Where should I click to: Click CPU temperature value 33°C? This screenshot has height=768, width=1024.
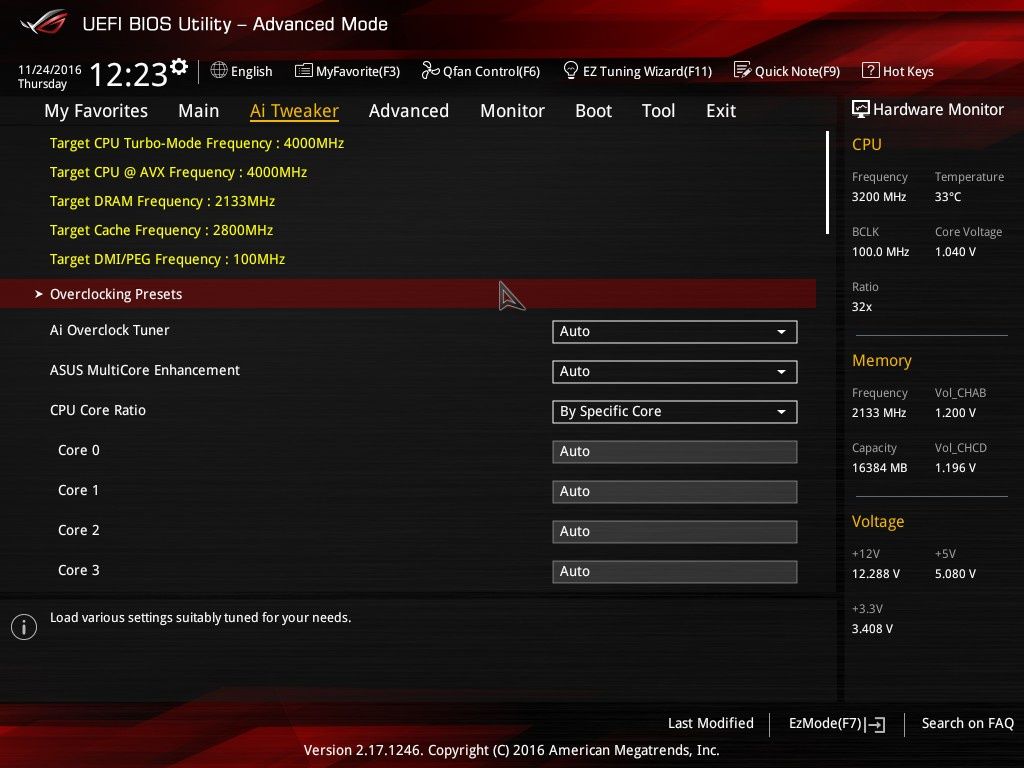tap(948, 197)
